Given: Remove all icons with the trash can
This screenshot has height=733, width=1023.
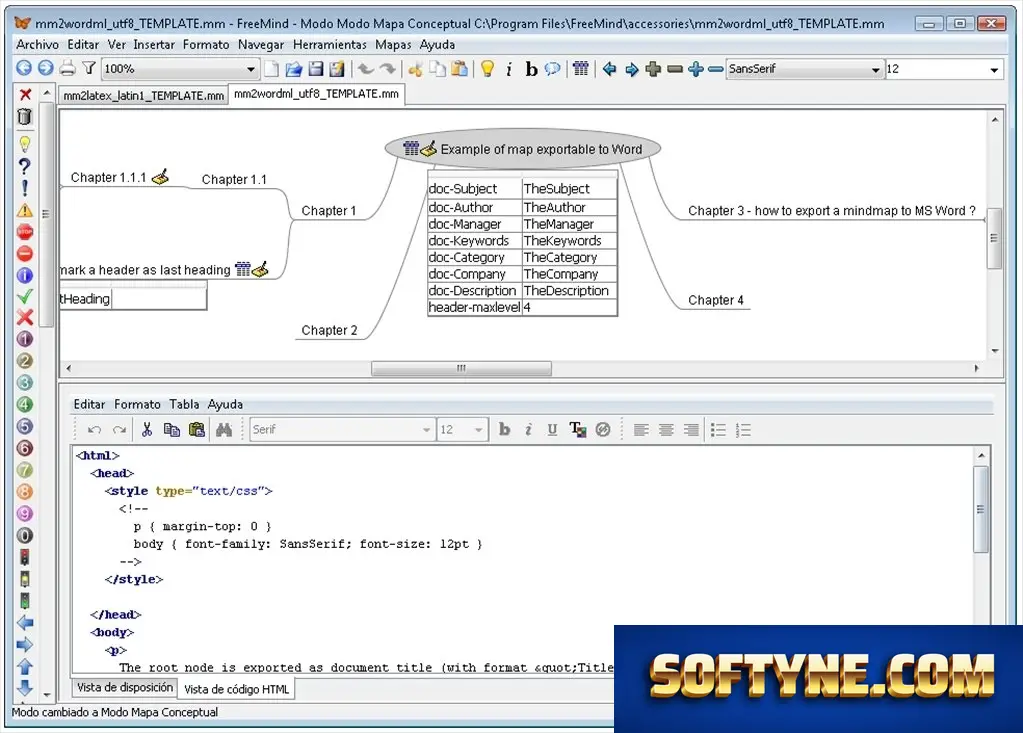Looking at the screenshot, I should click(x=25, y=117).
